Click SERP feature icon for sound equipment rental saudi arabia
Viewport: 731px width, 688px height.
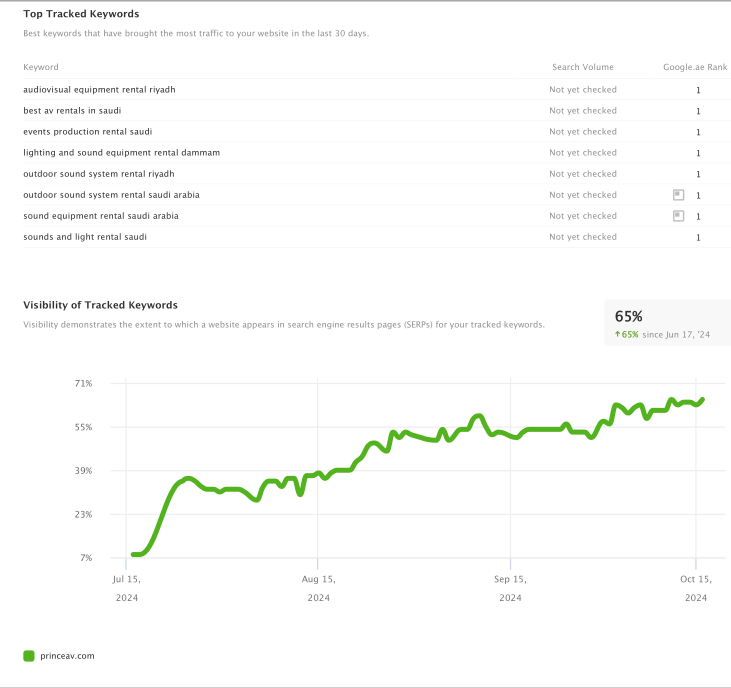(x=679, y=215)
